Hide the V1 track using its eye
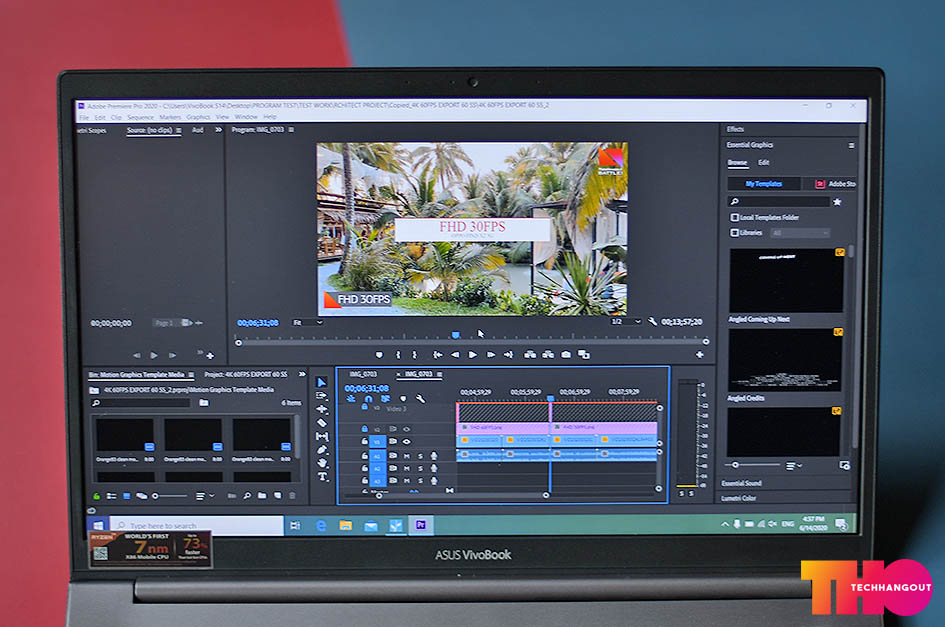 click(407, 441)
